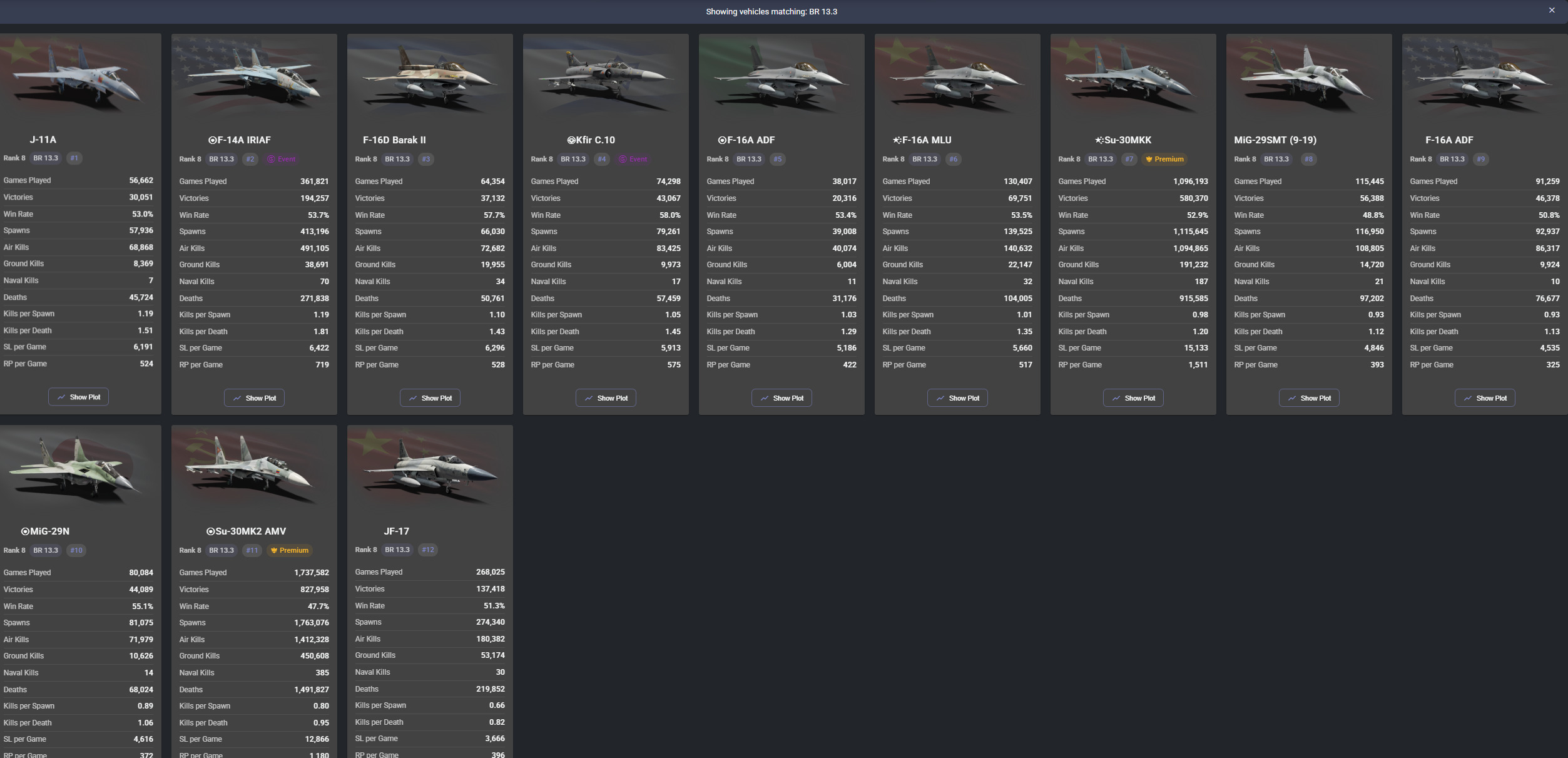The image size is (1568, 758).
Task: Click the #6 rank badge on F-16A MLU
Action: tap(954, 159)
